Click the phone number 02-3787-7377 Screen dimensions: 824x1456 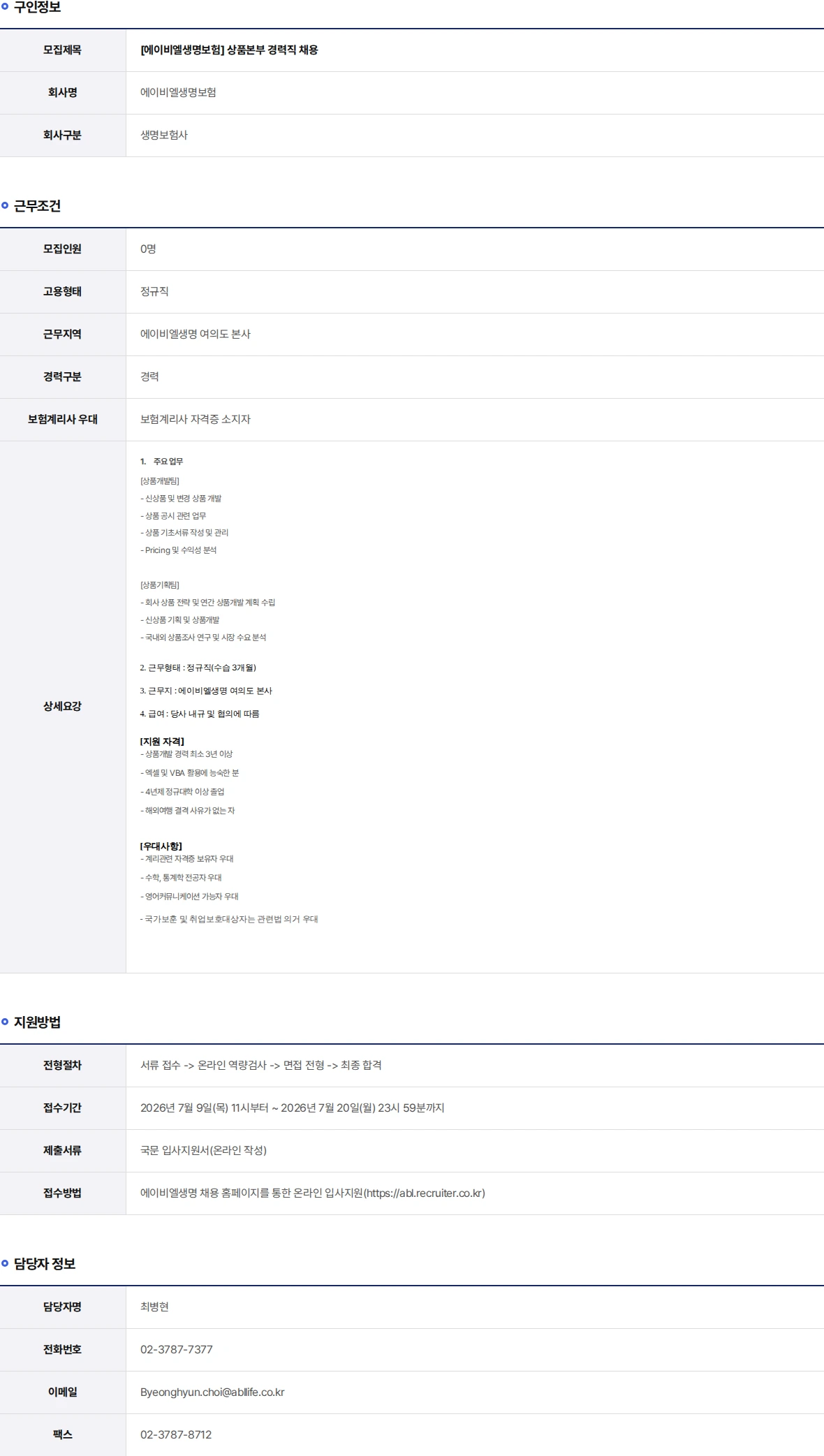(x=177, y=1350)
